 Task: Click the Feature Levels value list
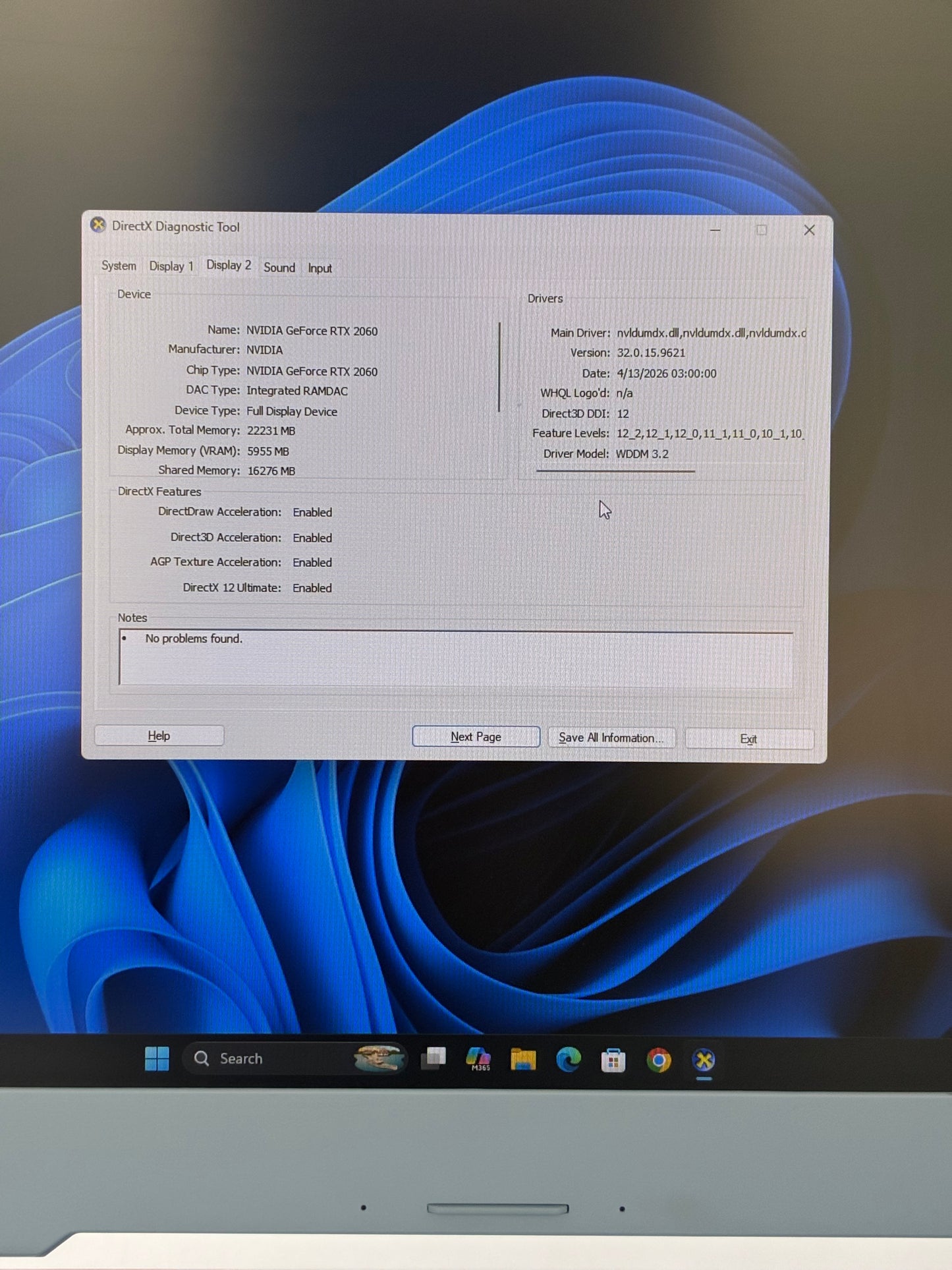pos(710,434)
